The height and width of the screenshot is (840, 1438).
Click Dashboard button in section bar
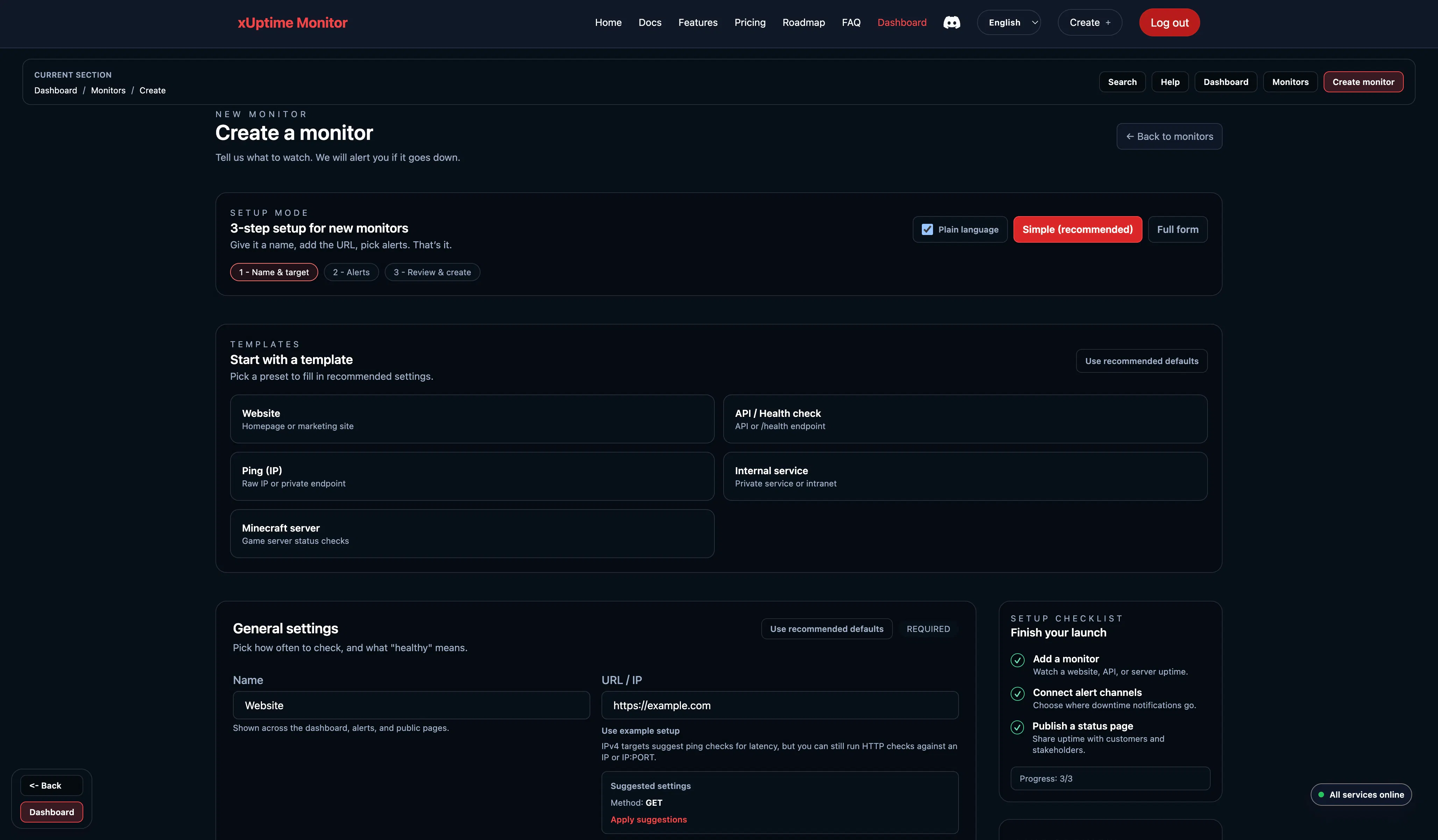point(1226,81)
